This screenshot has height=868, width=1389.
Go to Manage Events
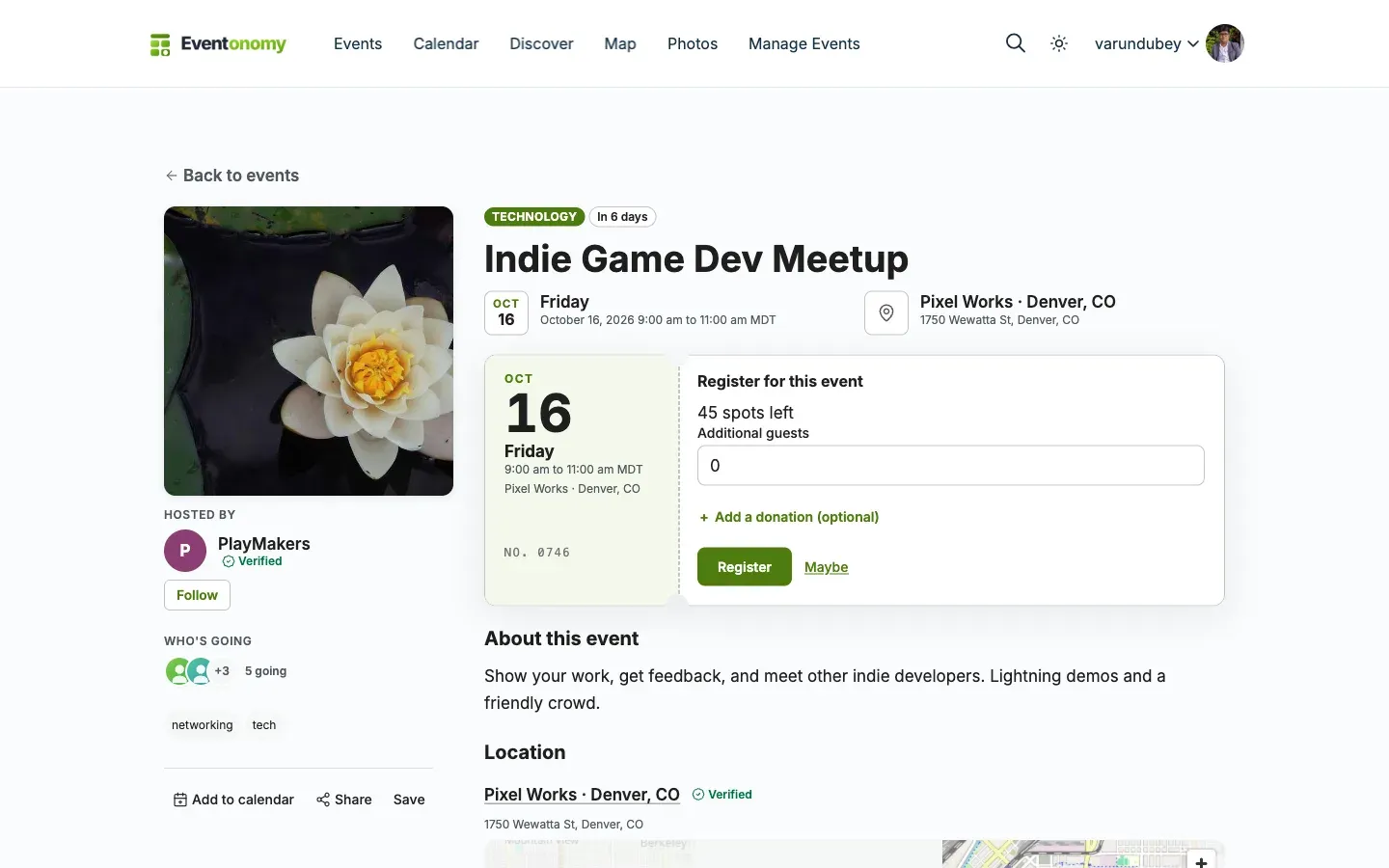pyautogui.click(x=804, y=43)
